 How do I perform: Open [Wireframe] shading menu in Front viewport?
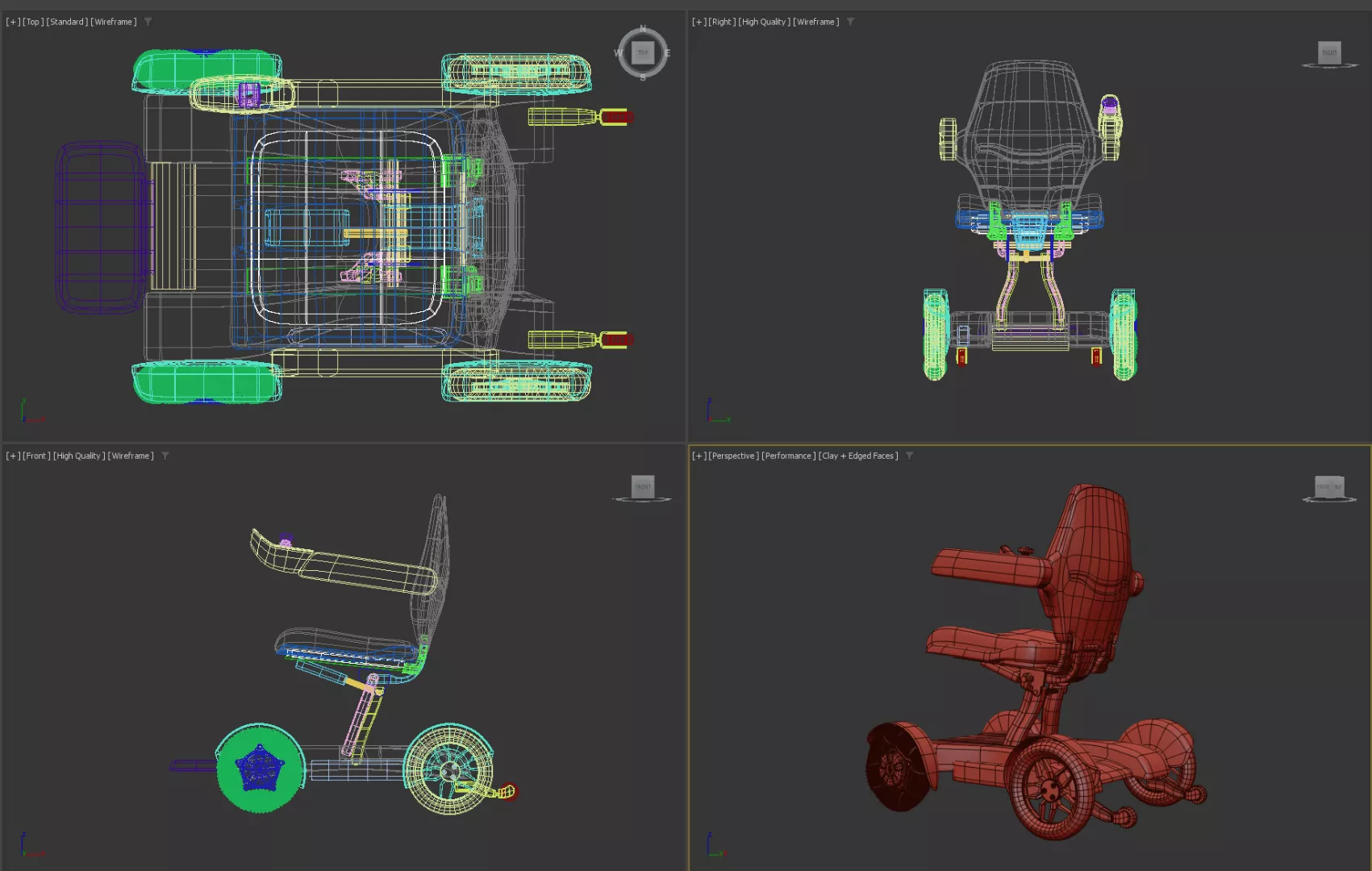coord(131,456)
